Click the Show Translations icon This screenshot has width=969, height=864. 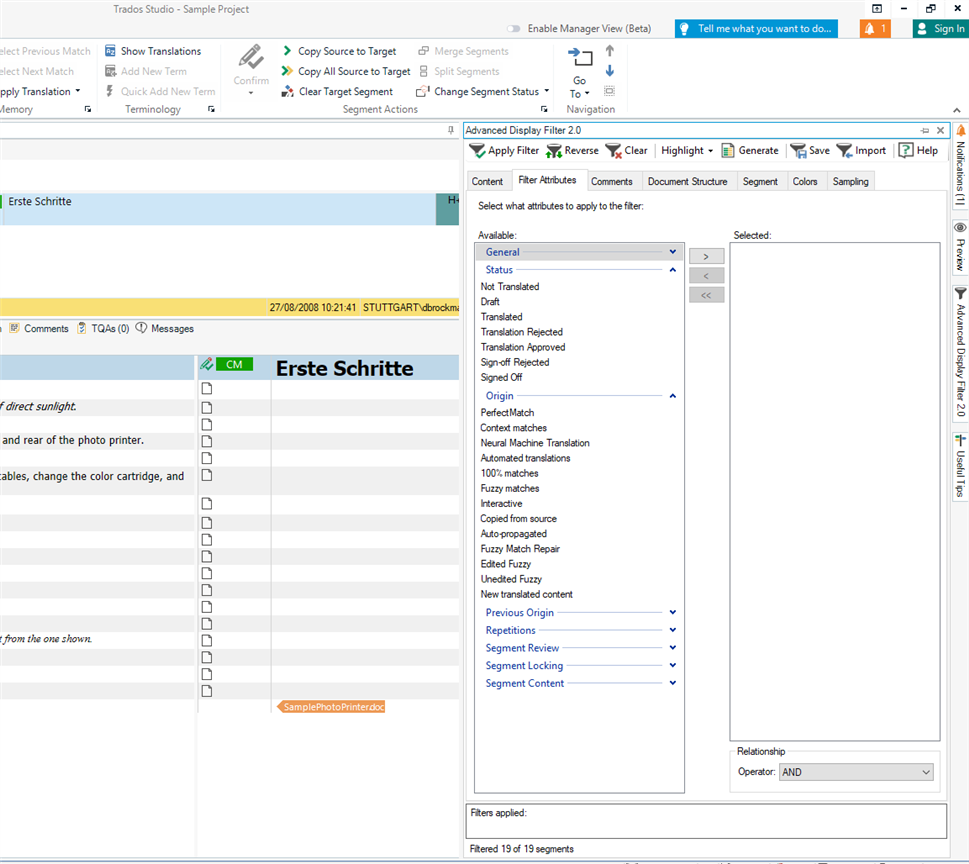(x=111, y=51)
